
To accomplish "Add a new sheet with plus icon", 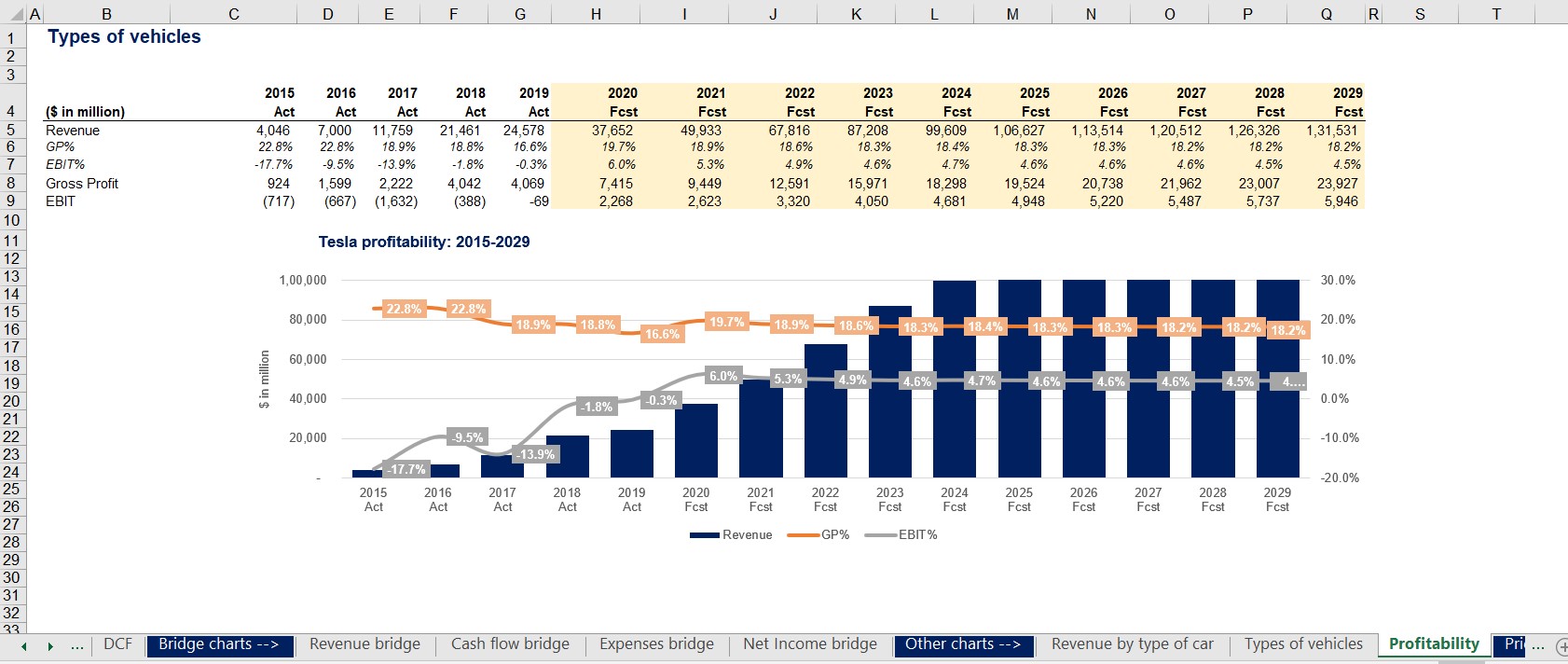I will (x=1561, y=646).
